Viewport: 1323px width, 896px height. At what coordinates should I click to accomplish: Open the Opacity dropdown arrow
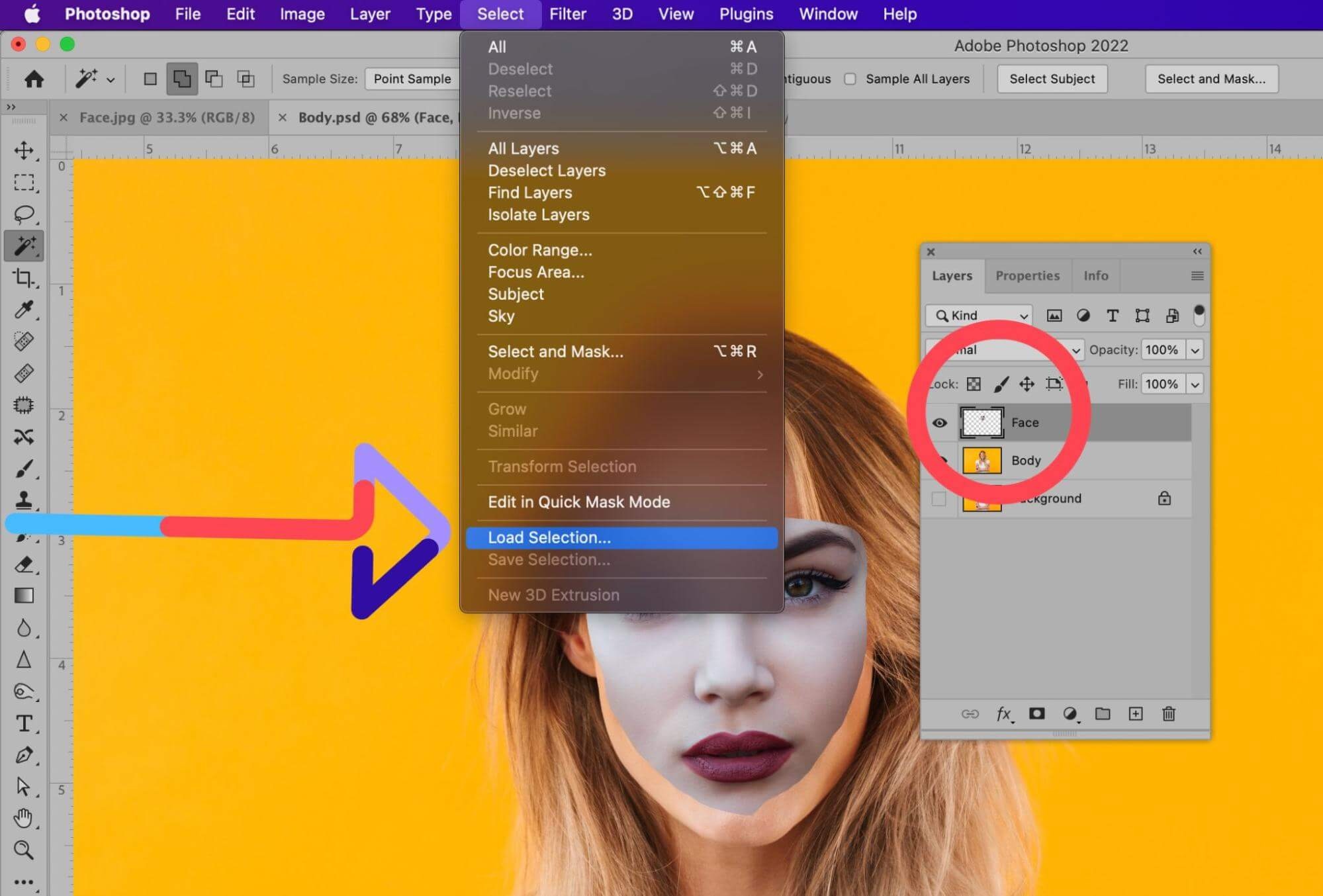pyautogui.click(x=1195, y=350)
